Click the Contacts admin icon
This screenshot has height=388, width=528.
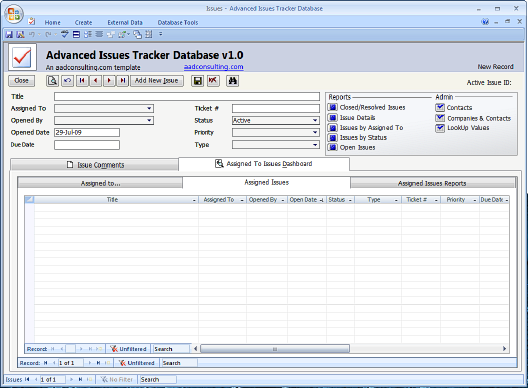(440, 107)
